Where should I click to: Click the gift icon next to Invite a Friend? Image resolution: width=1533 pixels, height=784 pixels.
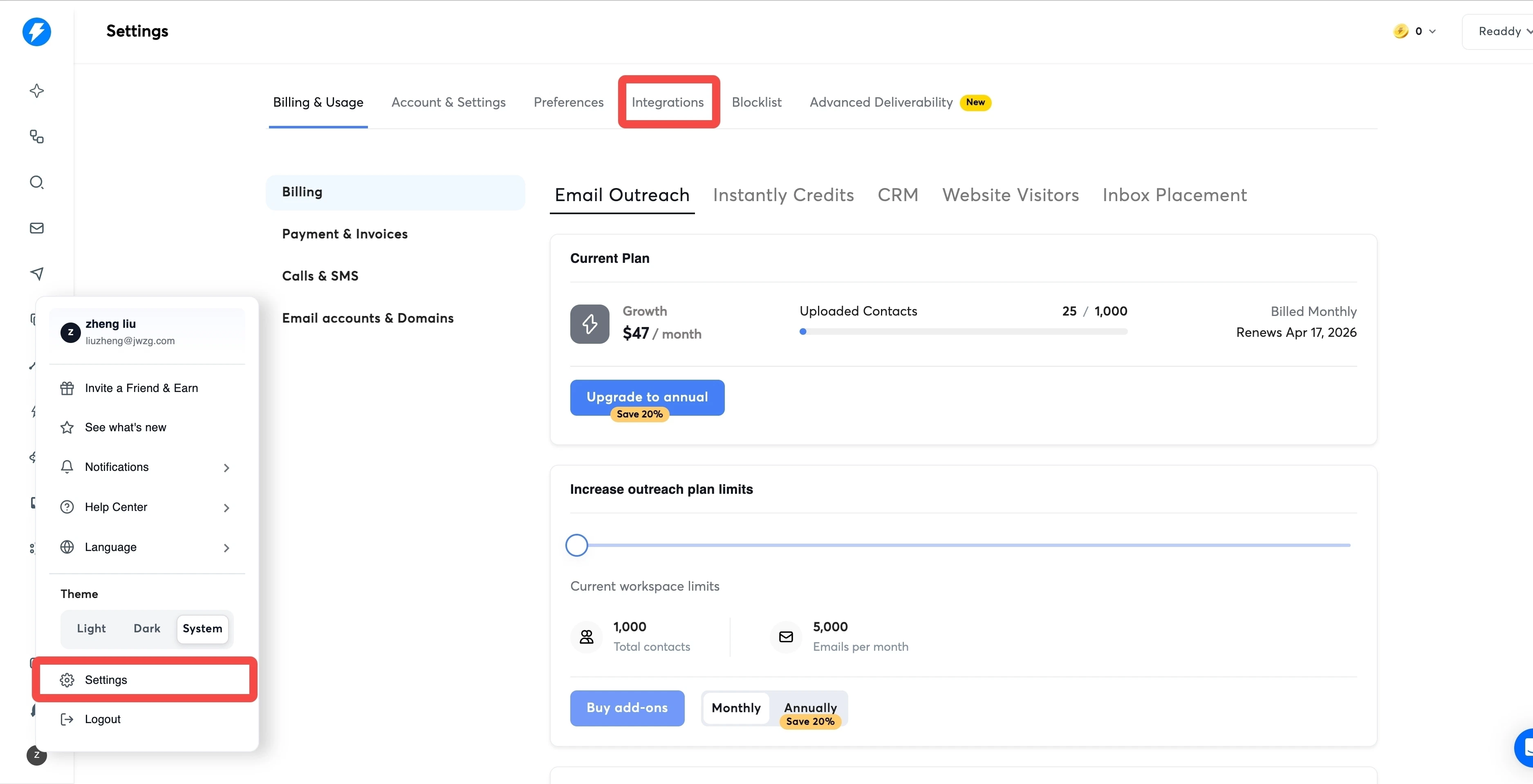coord(67,388)
